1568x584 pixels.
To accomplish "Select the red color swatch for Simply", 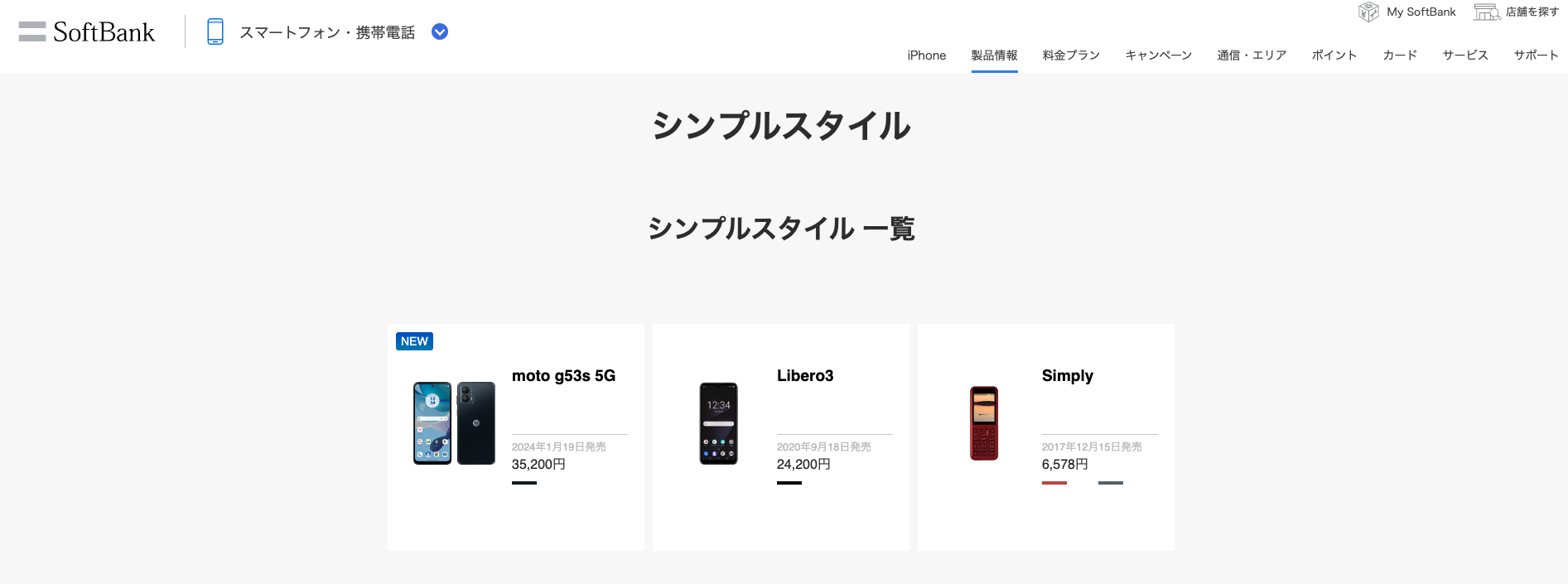I will click(x=1054, y=483).
